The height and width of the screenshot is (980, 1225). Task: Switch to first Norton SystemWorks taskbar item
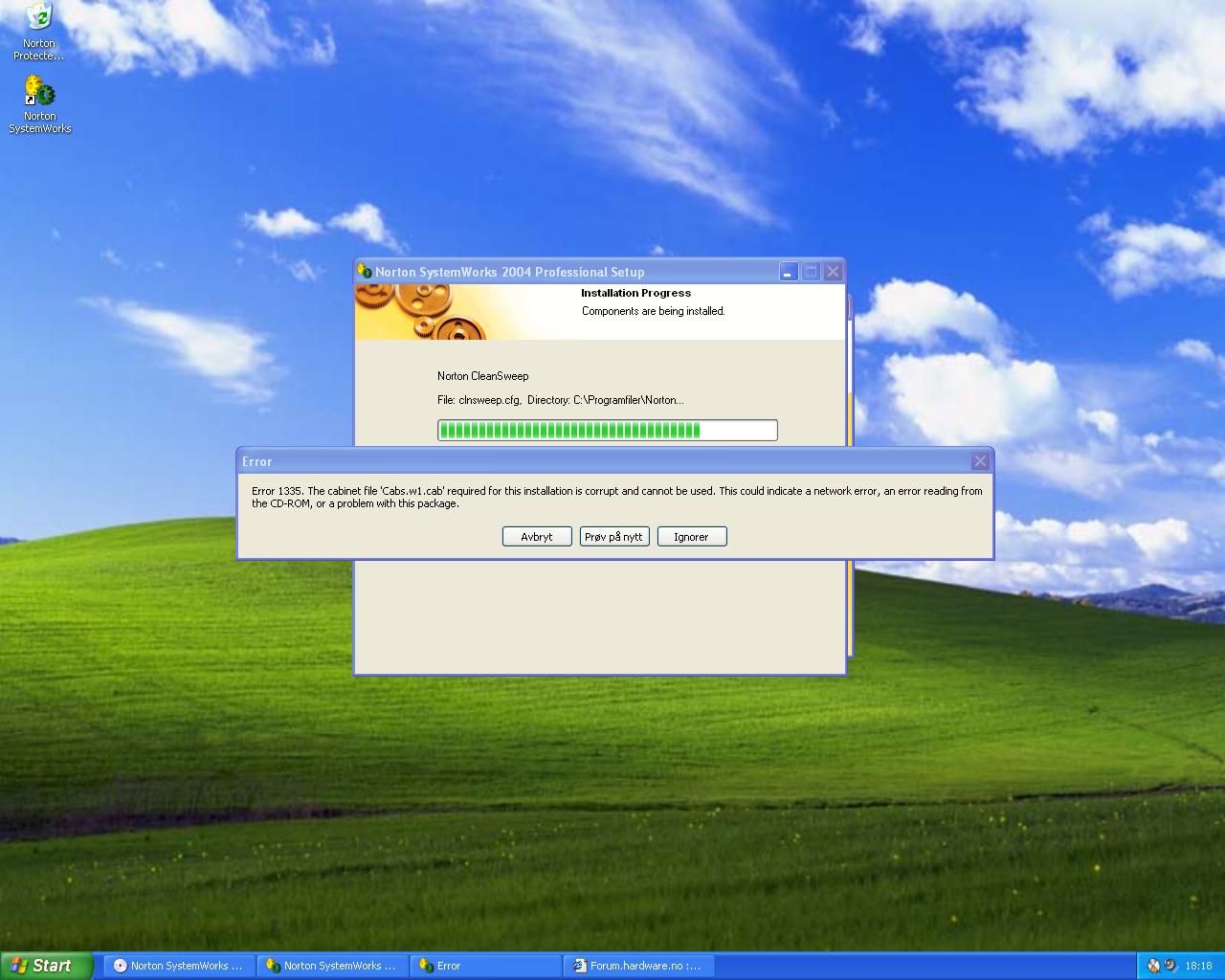point(178,966)
